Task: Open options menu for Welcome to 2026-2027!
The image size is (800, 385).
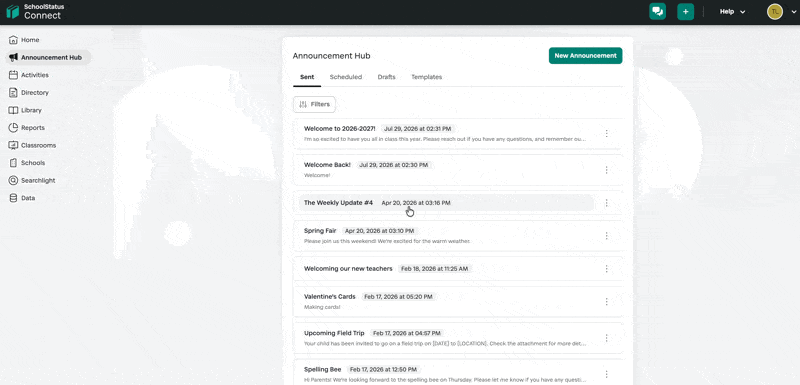Action: coord(606,134)
